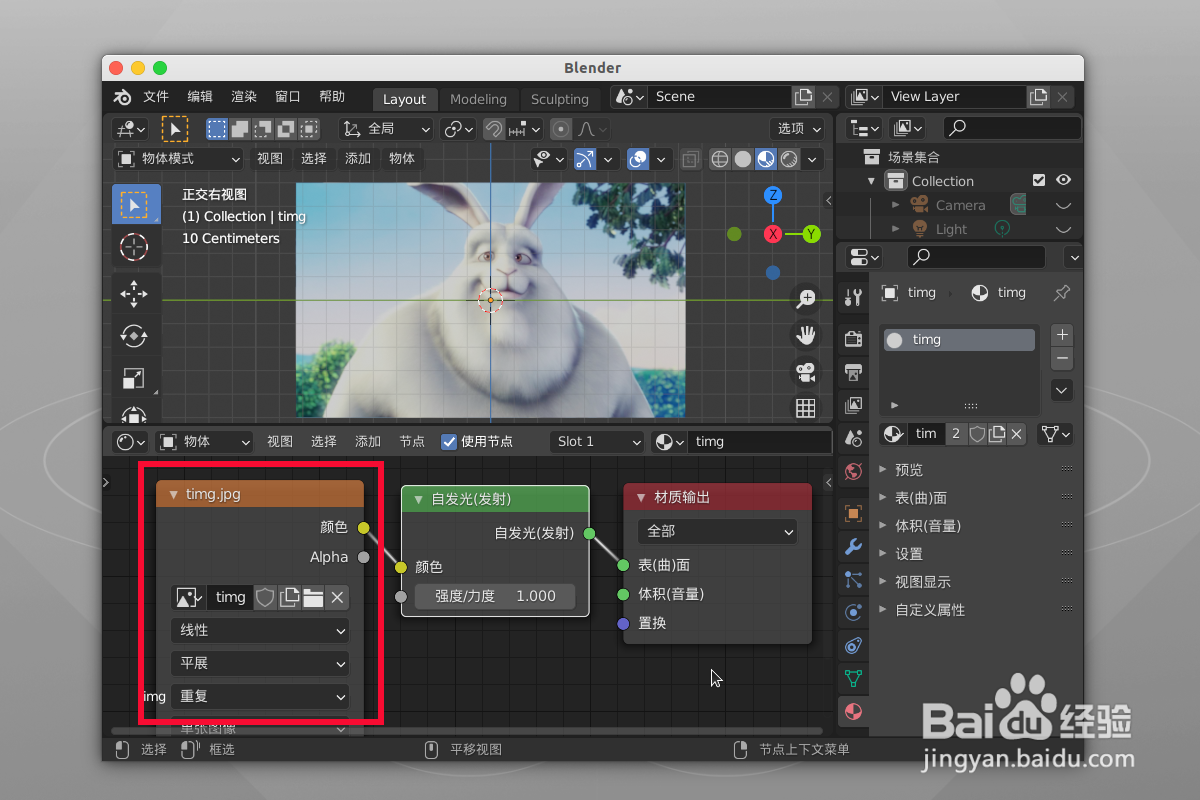Open the Material properties tab (red sphere)
Viewport: 1200px width, 800px height.
[x=853, y=712]
